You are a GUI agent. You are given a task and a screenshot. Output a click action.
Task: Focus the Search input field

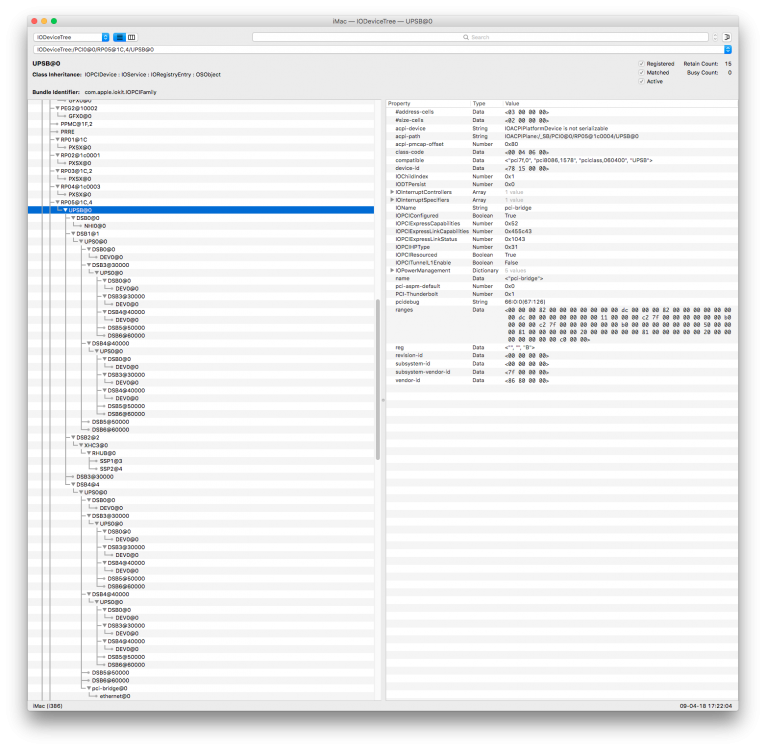tap(480, 37)
